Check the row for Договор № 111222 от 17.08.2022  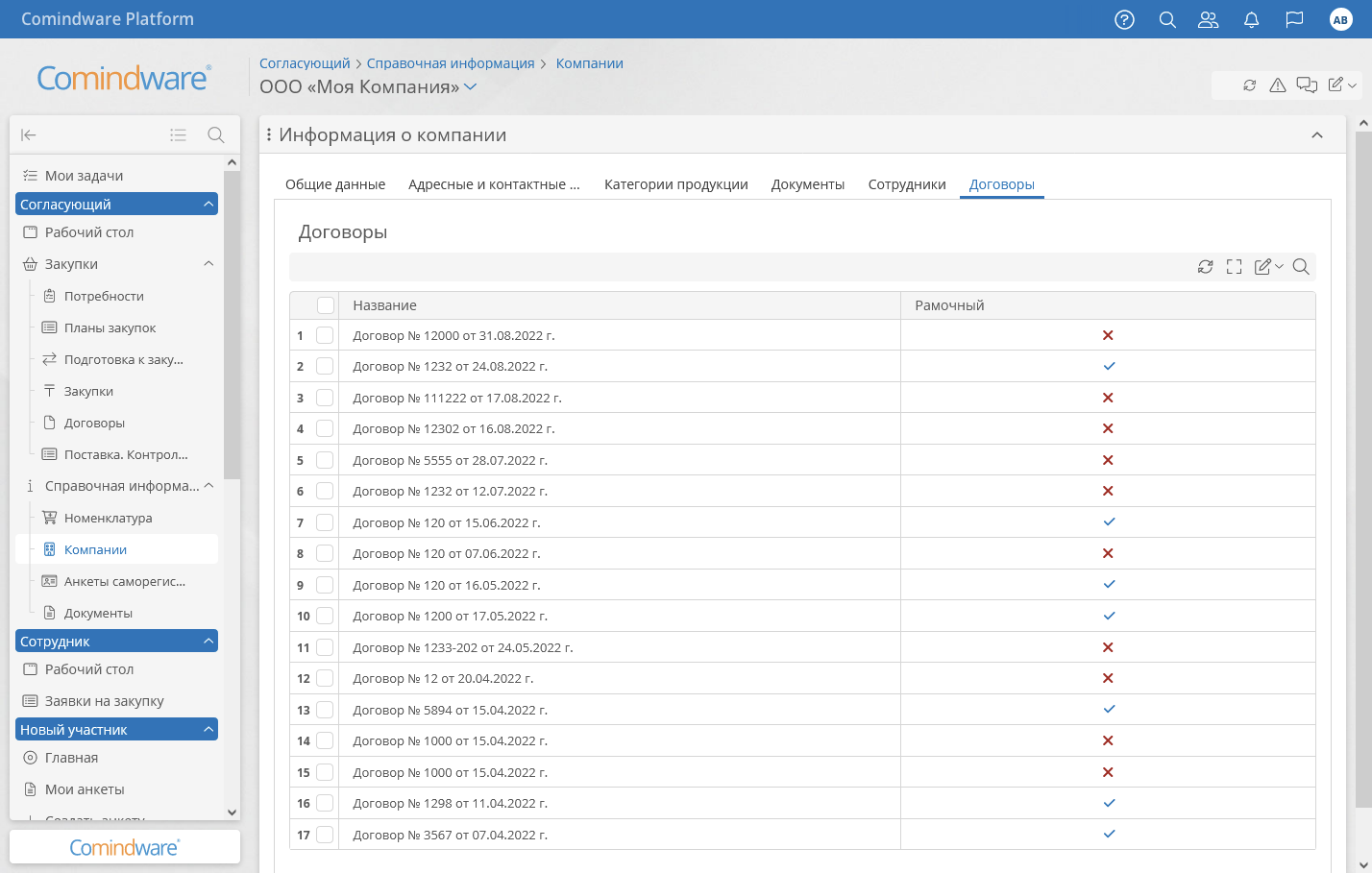[325, 398]
